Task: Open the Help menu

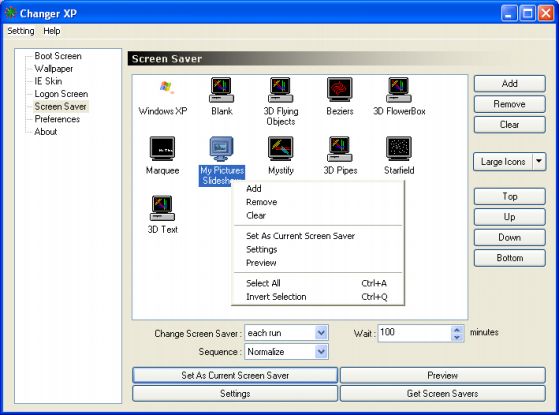Action: click(x=52, y=31)
